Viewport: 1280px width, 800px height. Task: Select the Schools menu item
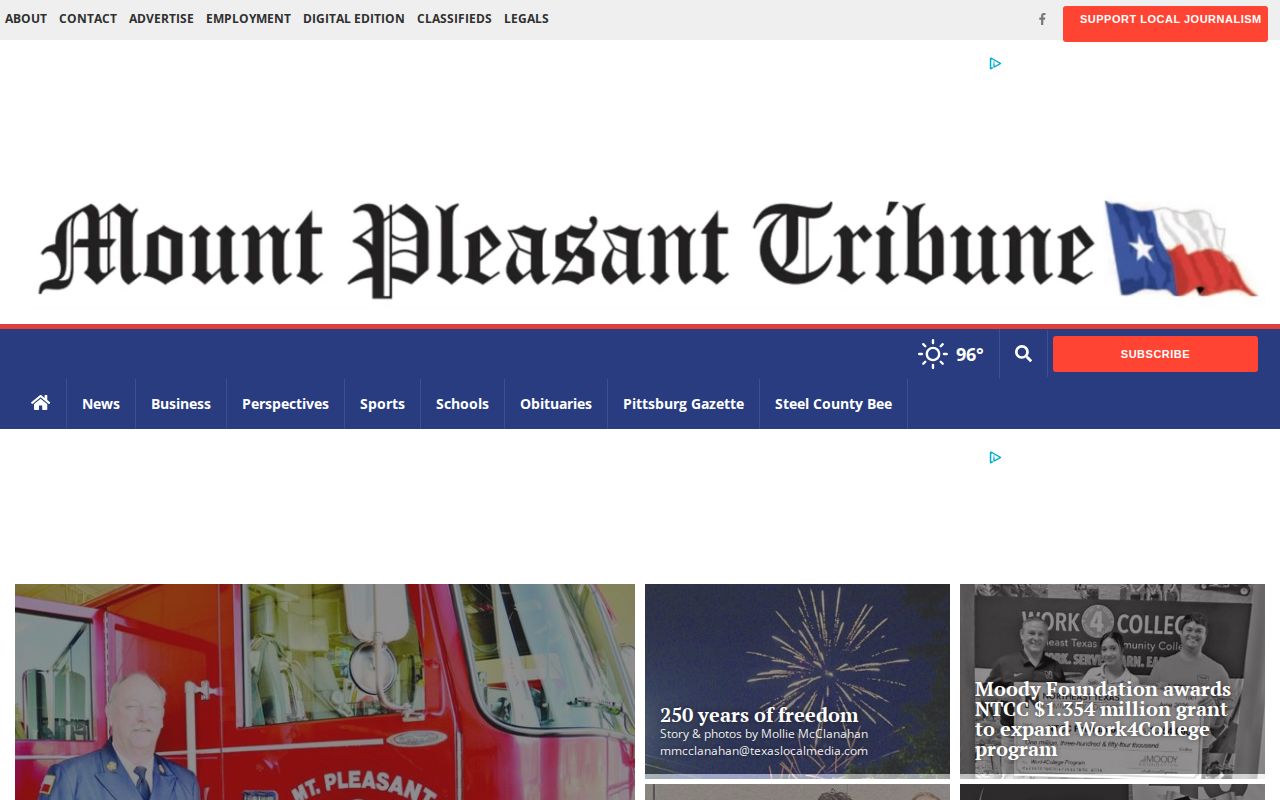(462, 404)
